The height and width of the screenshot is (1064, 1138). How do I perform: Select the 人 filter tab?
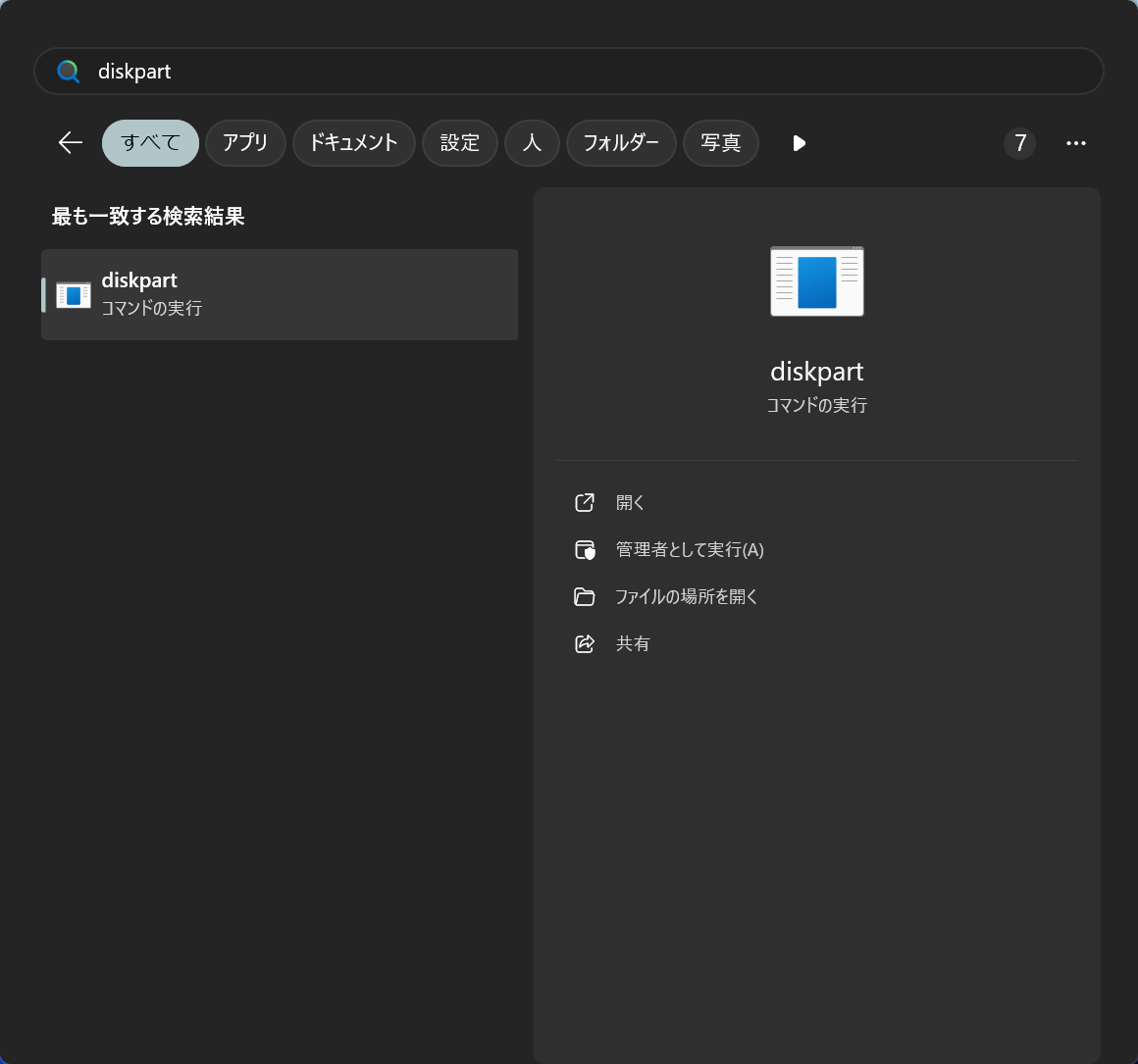[532, 143]
